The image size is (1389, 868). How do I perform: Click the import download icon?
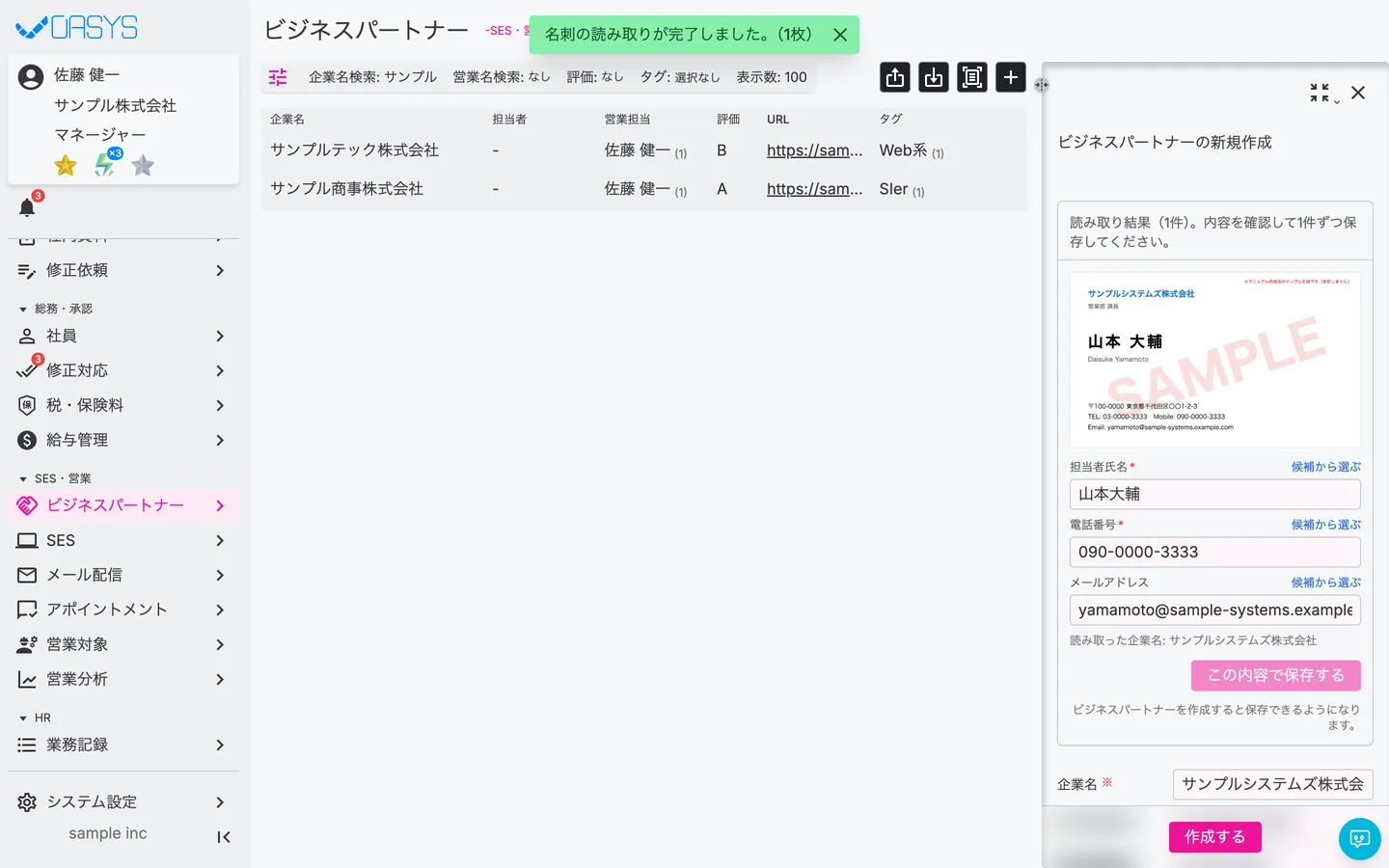[x=934, y=77]
